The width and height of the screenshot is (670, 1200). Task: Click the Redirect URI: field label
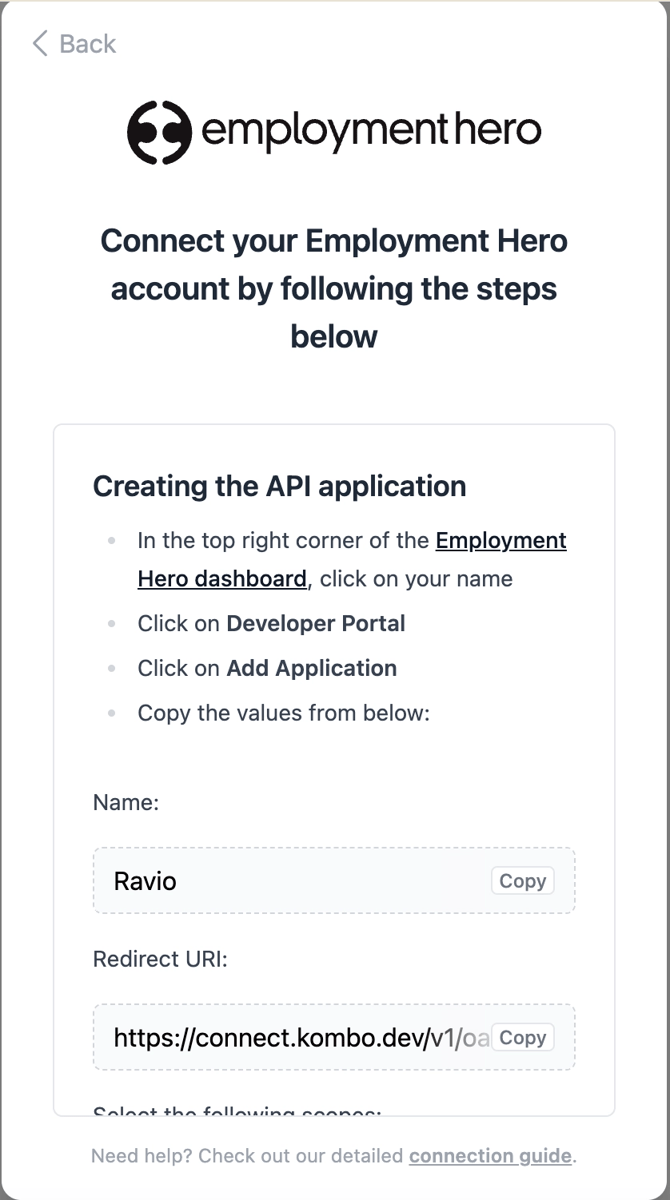pos(161,959)
